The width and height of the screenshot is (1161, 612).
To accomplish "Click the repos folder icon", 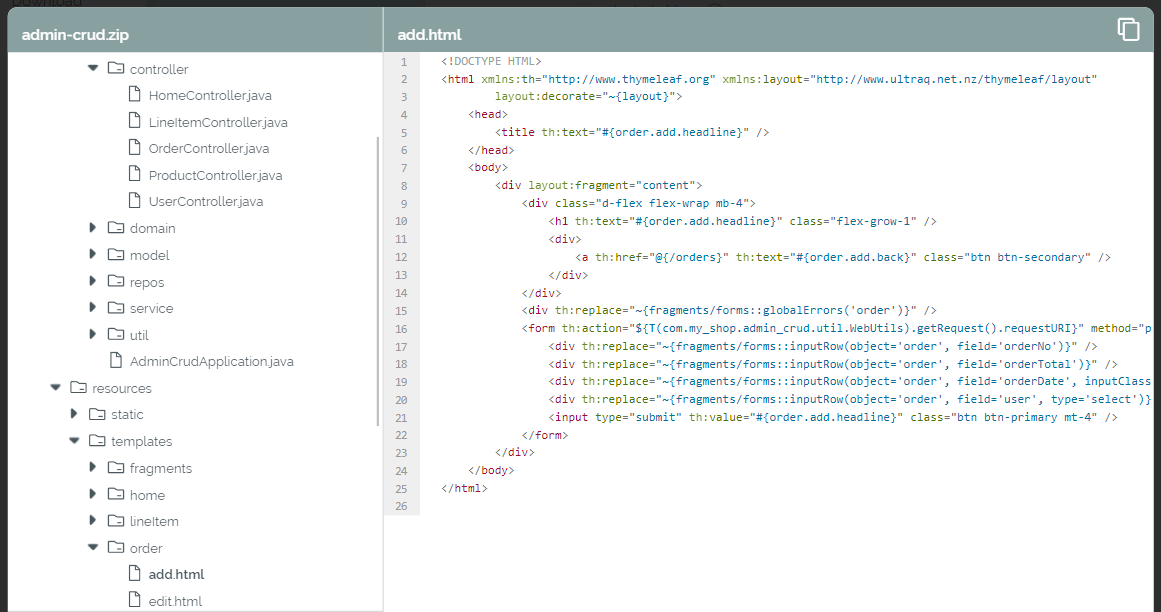I will (116, 280).
